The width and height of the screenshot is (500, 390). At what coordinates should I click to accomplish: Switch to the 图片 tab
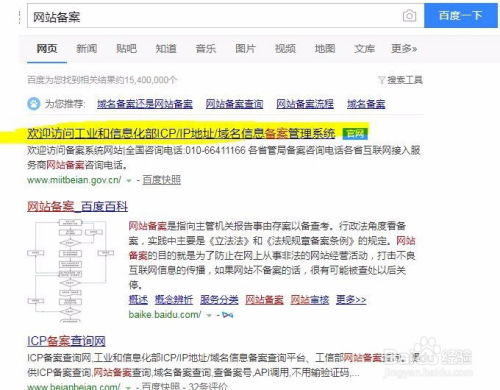(x=245, y=49)
